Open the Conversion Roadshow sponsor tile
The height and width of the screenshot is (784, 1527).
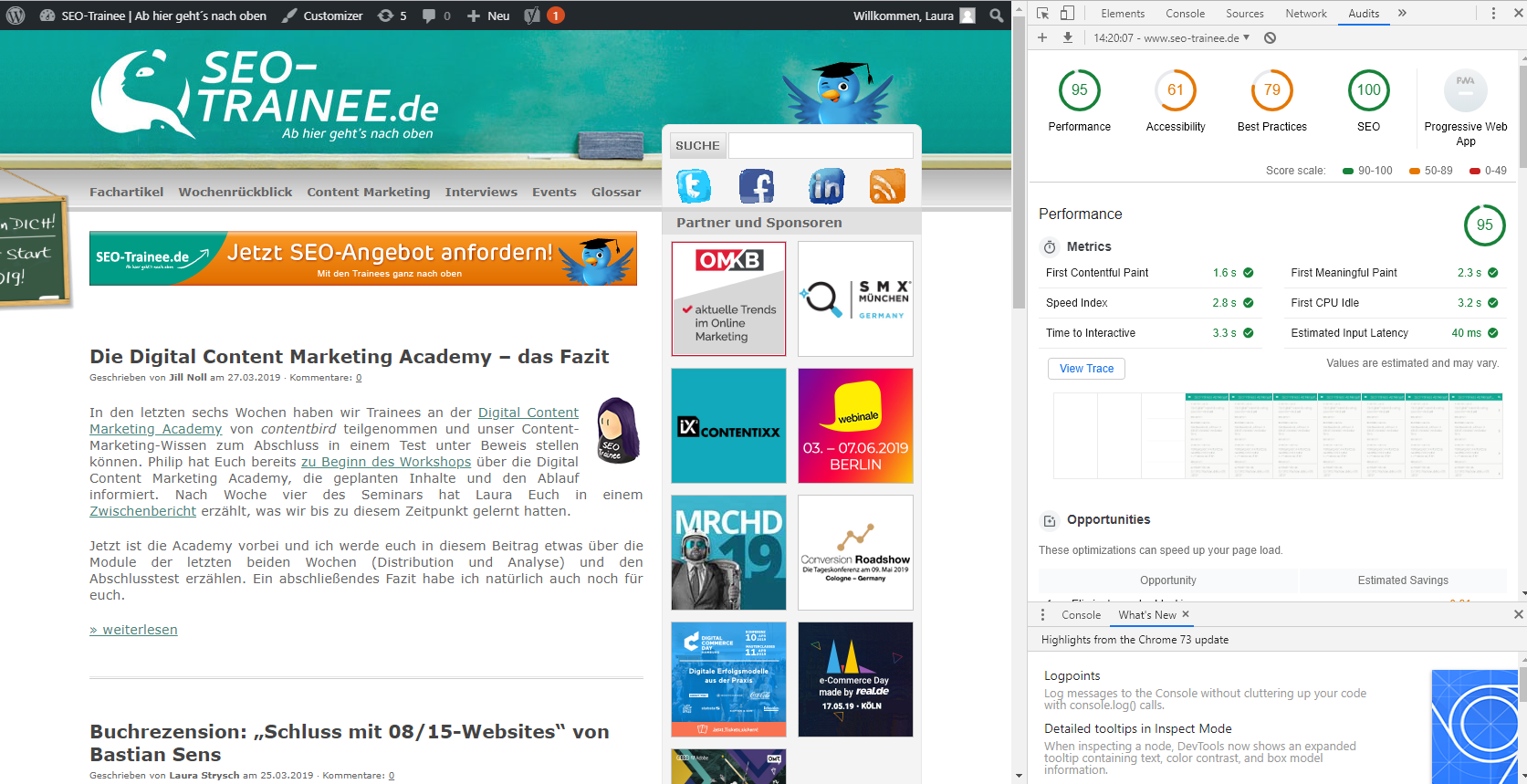point(855,552)
